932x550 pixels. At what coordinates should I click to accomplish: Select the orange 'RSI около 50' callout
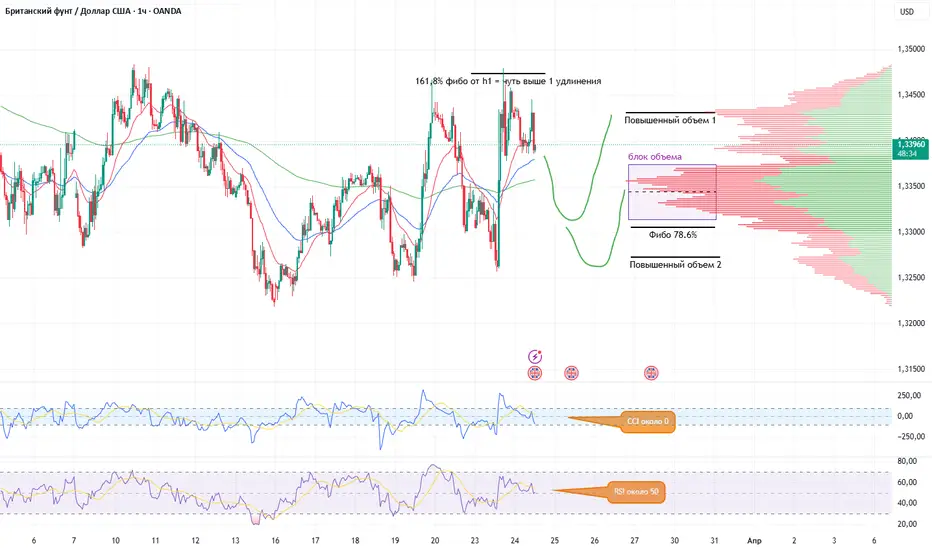[637, 492]
